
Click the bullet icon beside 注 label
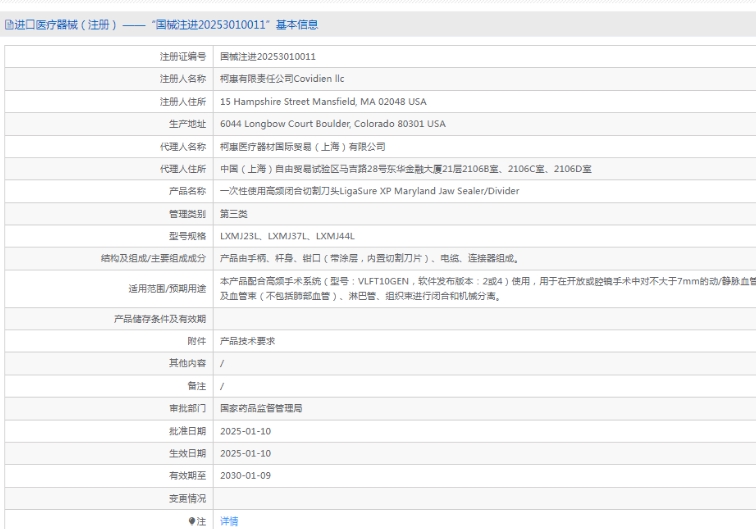coord(191,521)
